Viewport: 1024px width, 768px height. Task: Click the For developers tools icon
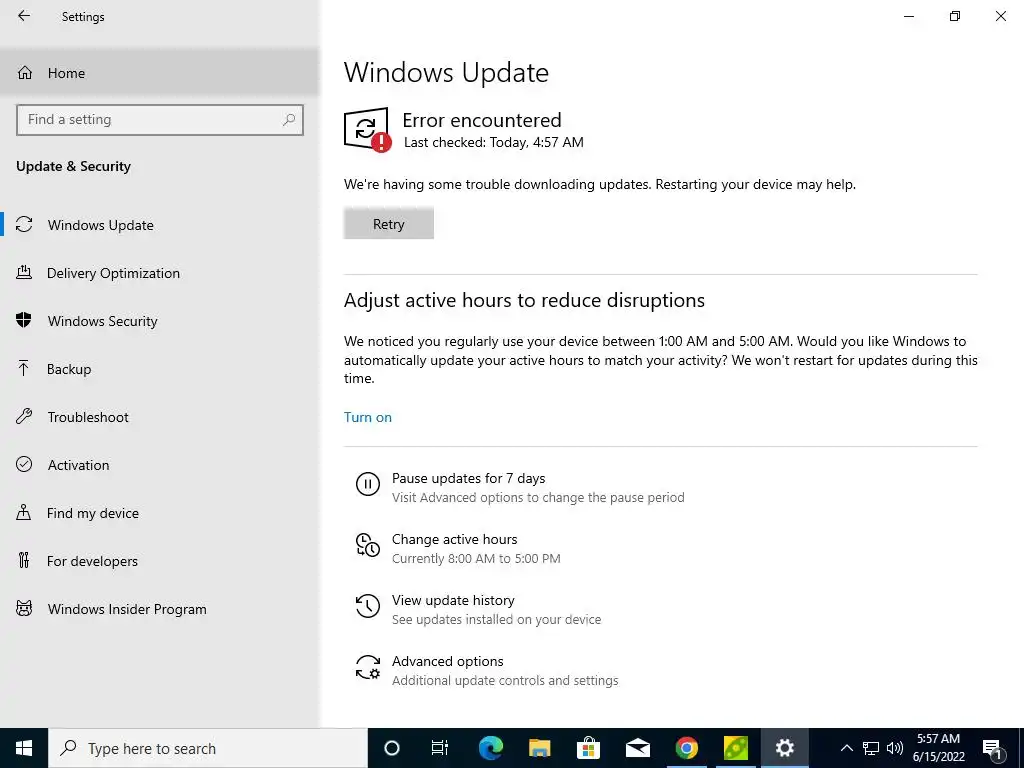[x=24, y=560]
